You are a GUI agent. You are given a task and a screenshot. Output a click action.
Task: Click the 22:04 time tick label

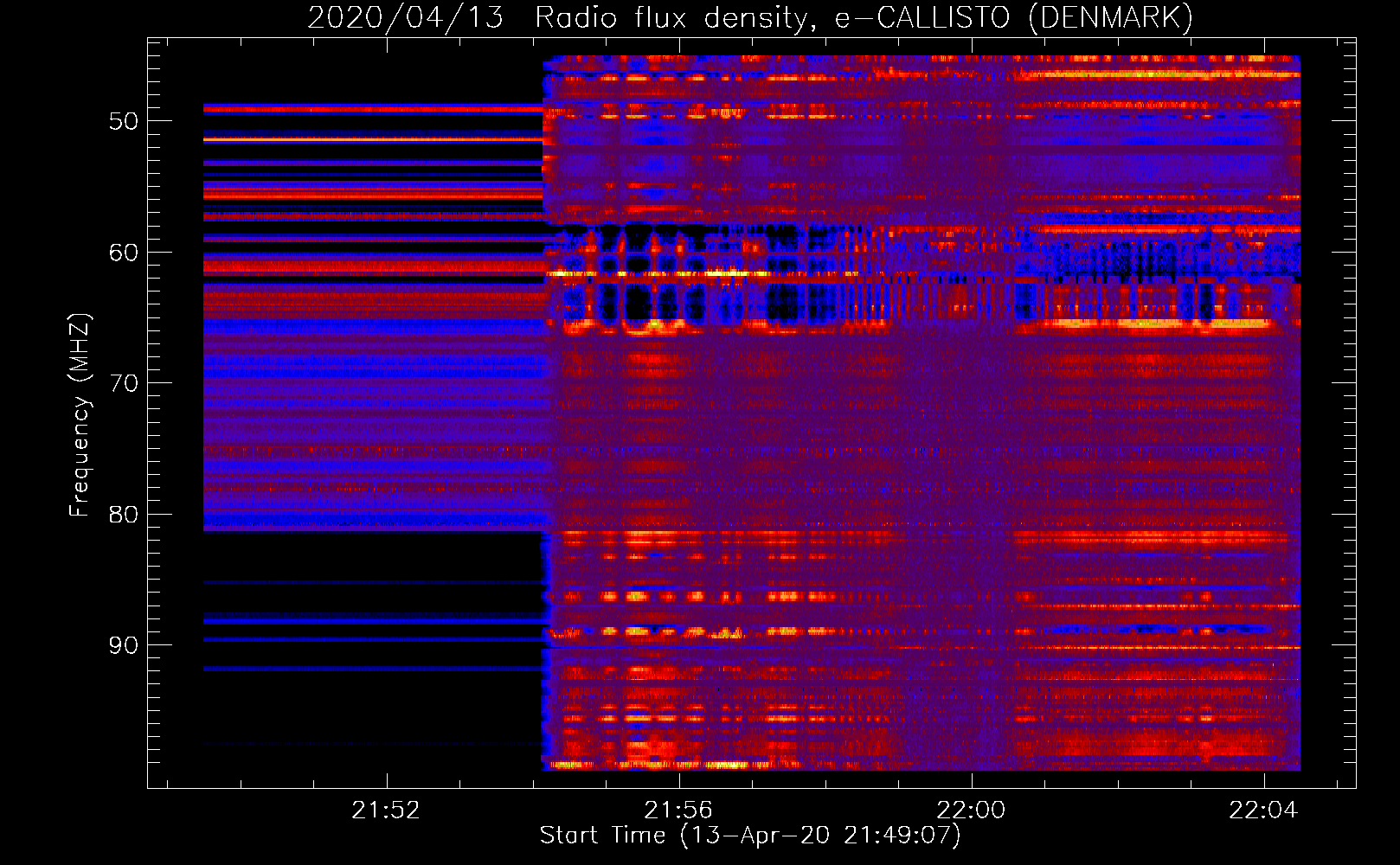coord(1264,811)
